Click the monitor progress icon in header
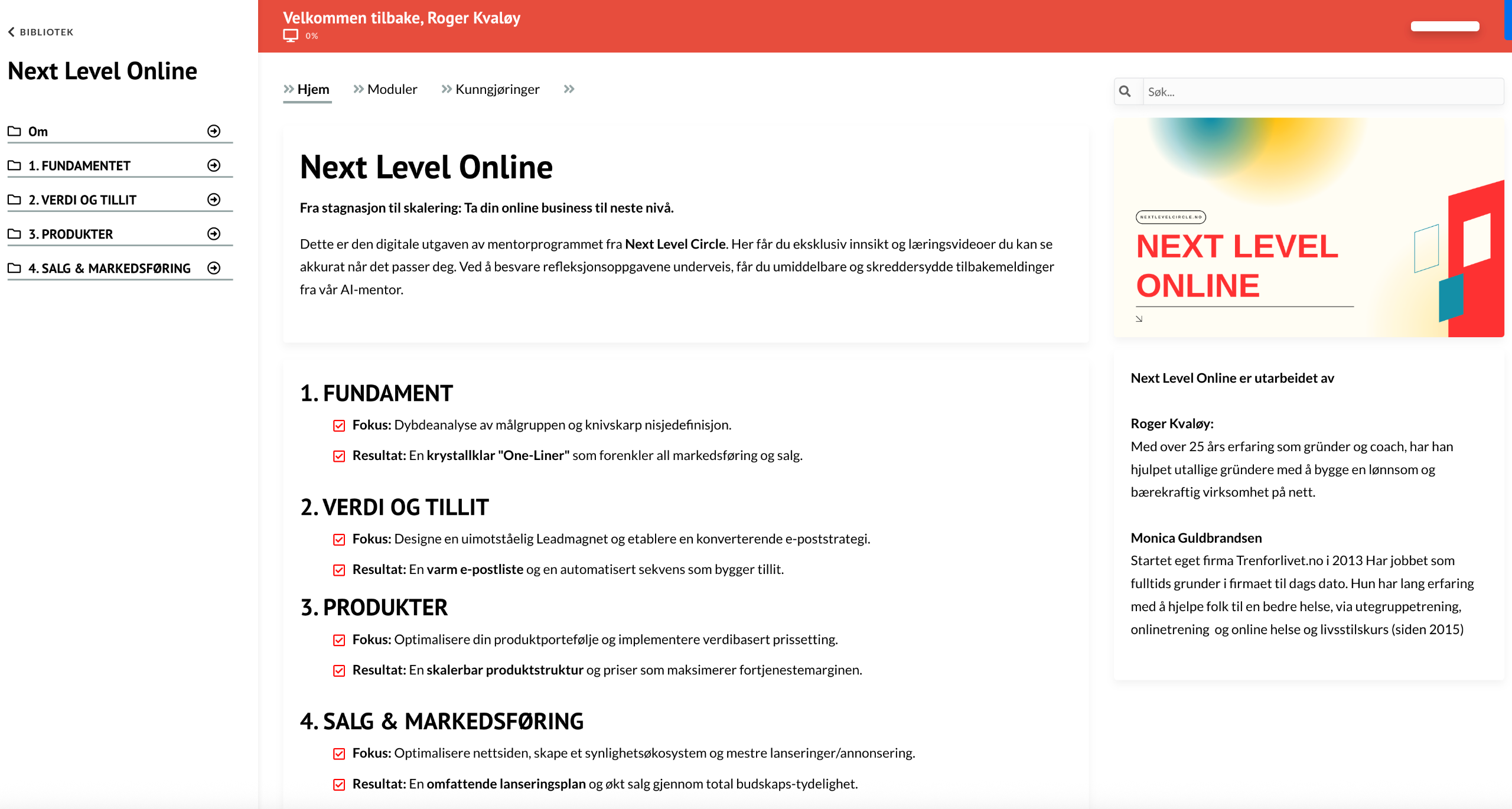 point(290,35)
